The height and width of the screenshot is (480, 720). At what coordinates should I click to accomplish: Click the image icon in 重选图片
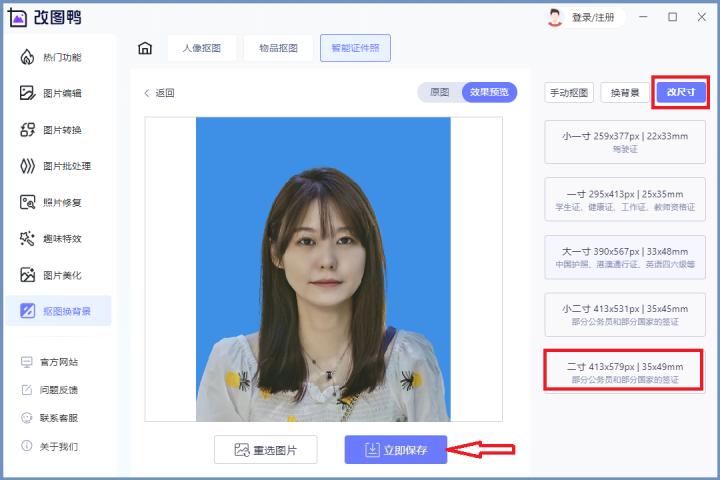(x=242, y=450)
